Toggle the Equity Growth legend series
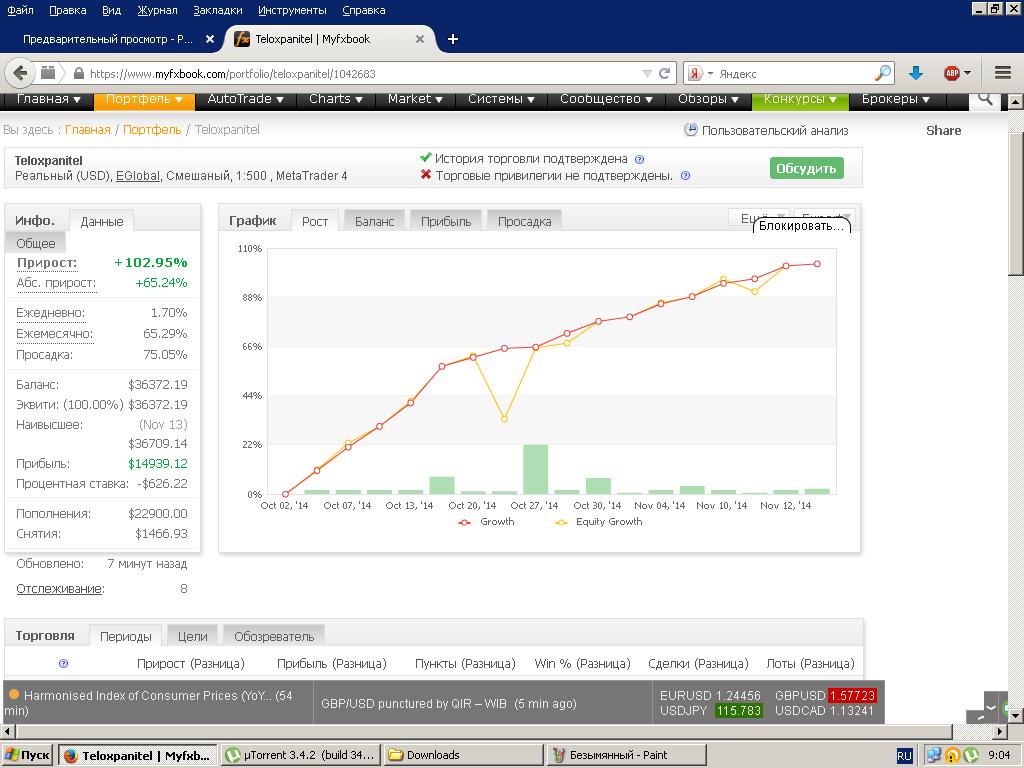 [x=599, y=522]
